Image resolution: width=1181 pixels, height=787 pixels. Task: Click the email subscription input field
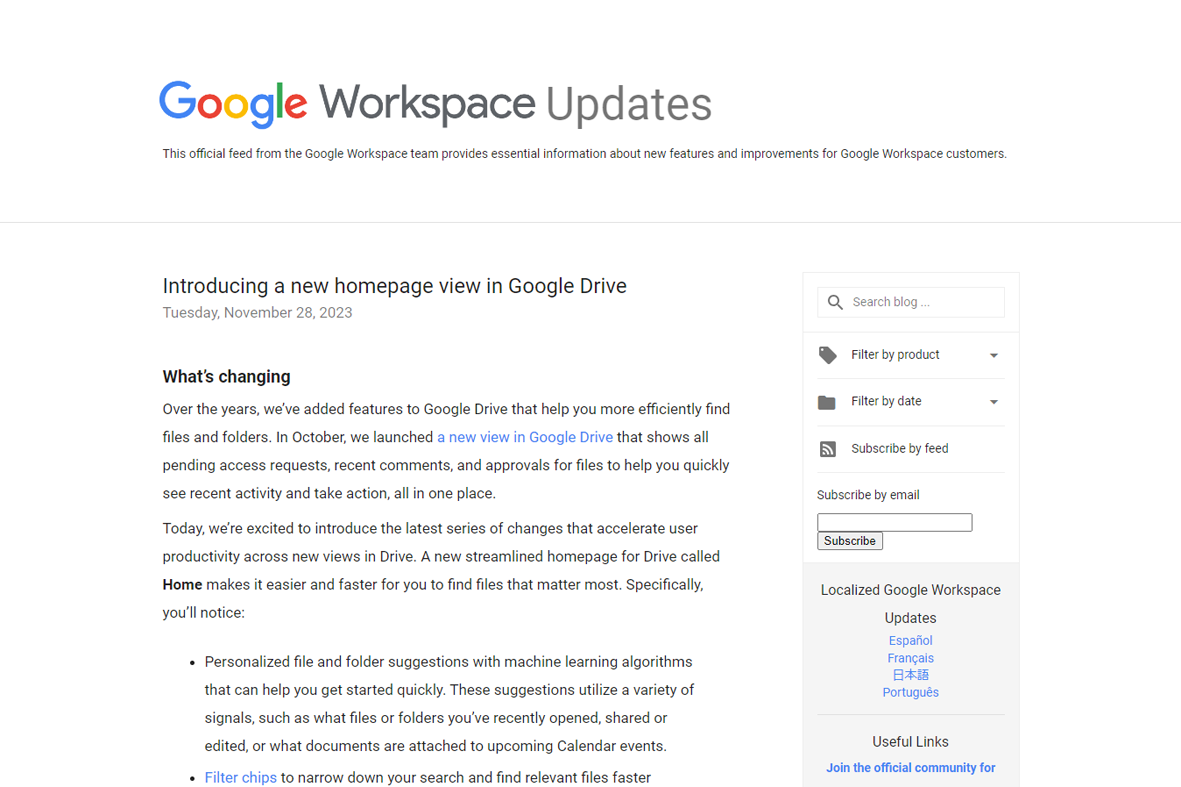pyautogui.click(x=894, y=521)
